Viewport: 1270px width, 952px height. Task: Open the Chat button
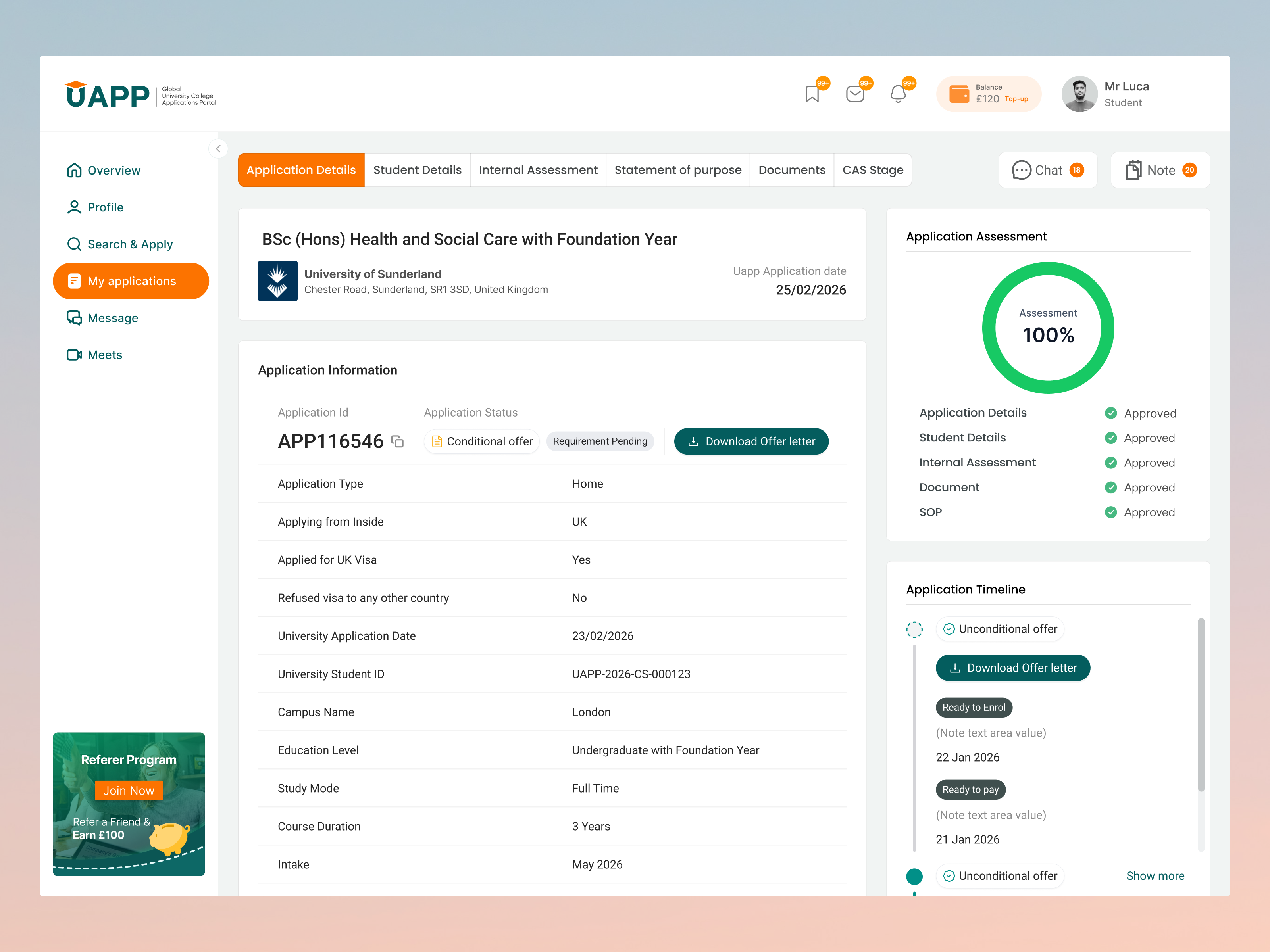tap(1048, 170)
